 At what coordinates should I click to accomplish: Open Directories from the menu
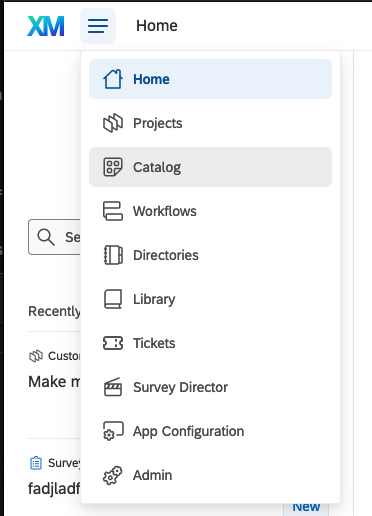(x=210, y=255)
